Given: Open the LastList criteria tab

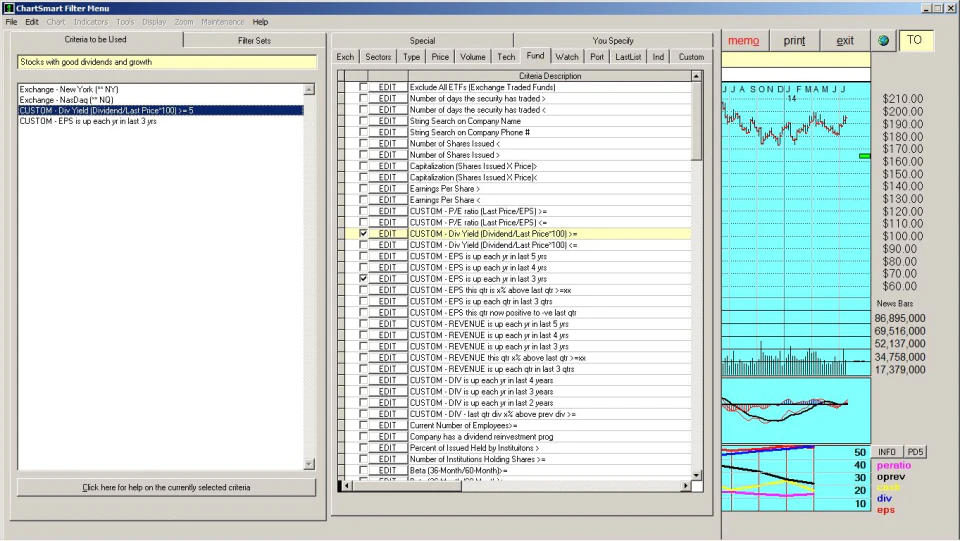Looking at the screenshot, I should (628, 56).
